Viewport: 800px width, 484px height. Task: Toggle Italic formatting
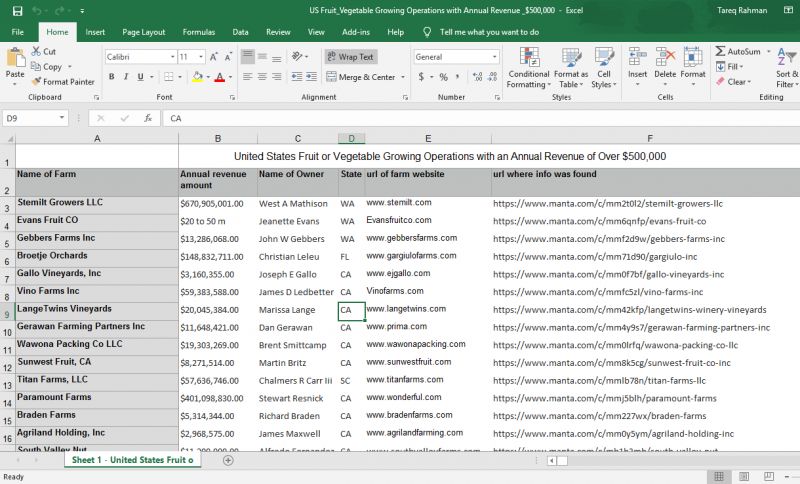[x=126, y=77]
